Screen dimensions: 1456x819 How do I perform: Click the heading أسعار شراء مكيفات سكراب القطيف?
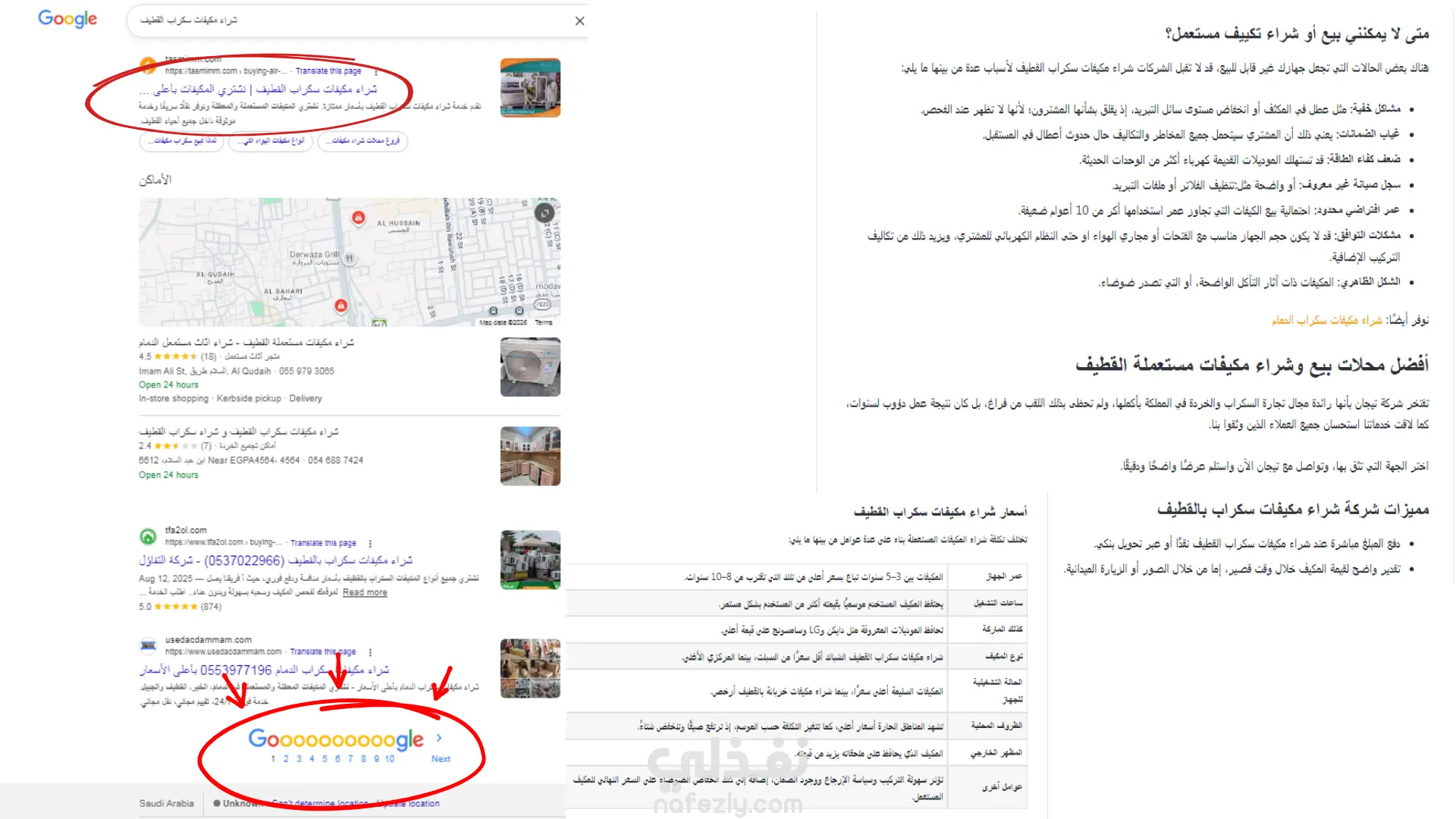tap(940, 513)
